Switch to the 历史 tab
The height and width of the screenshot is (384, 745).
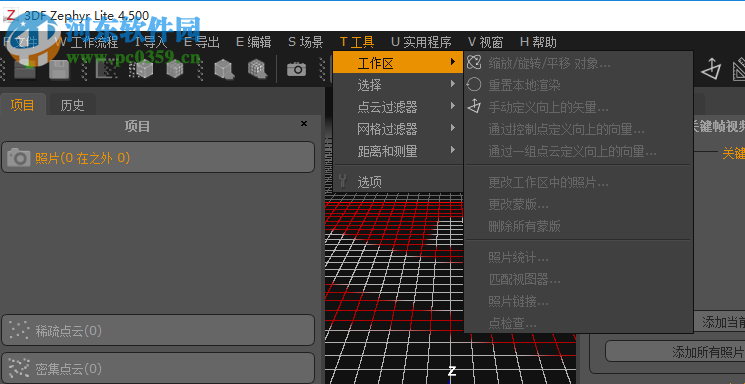coord(73,105)
